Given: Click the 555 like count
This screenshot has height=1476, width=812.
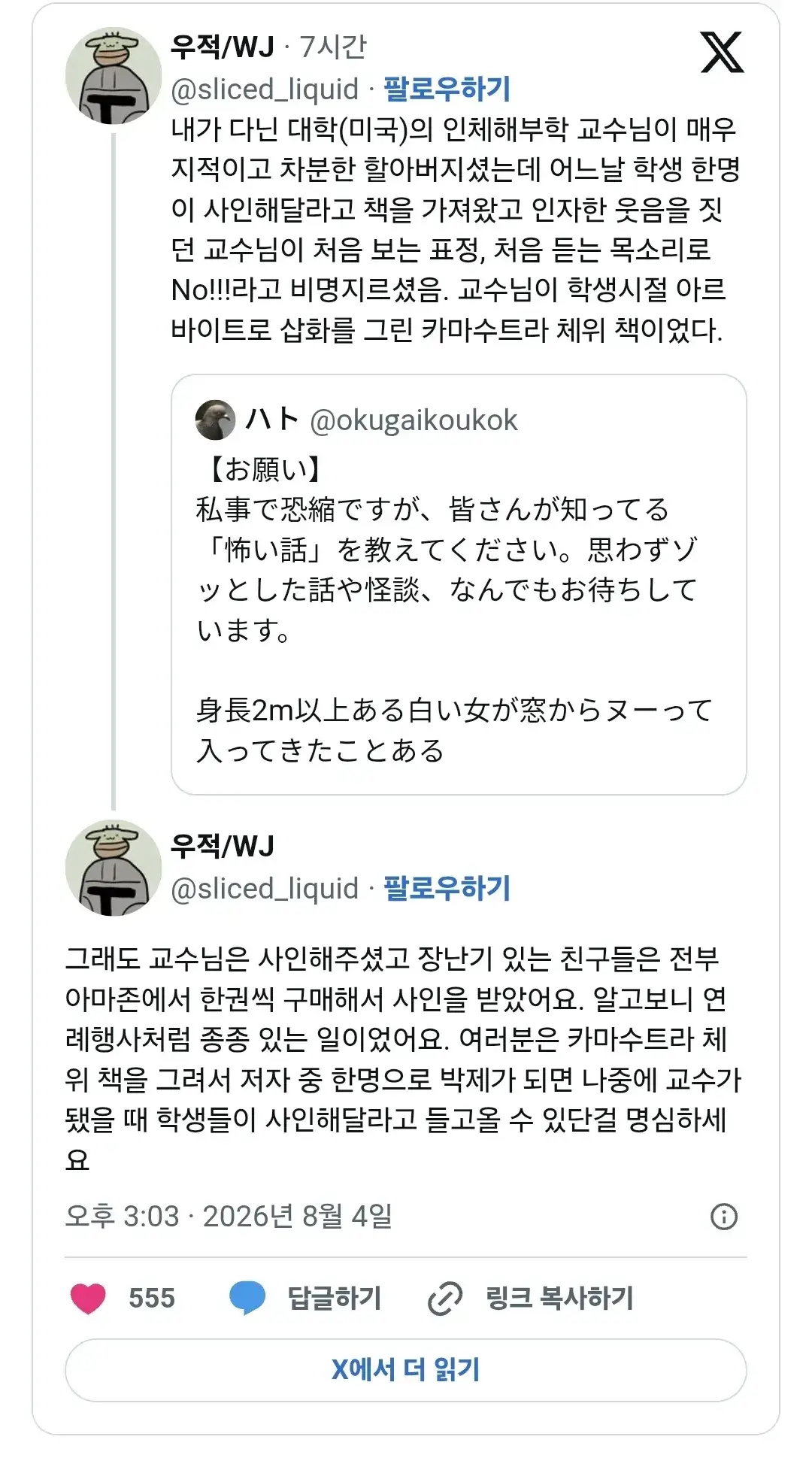Looking at the screenshot, I should coord(151,1299).
